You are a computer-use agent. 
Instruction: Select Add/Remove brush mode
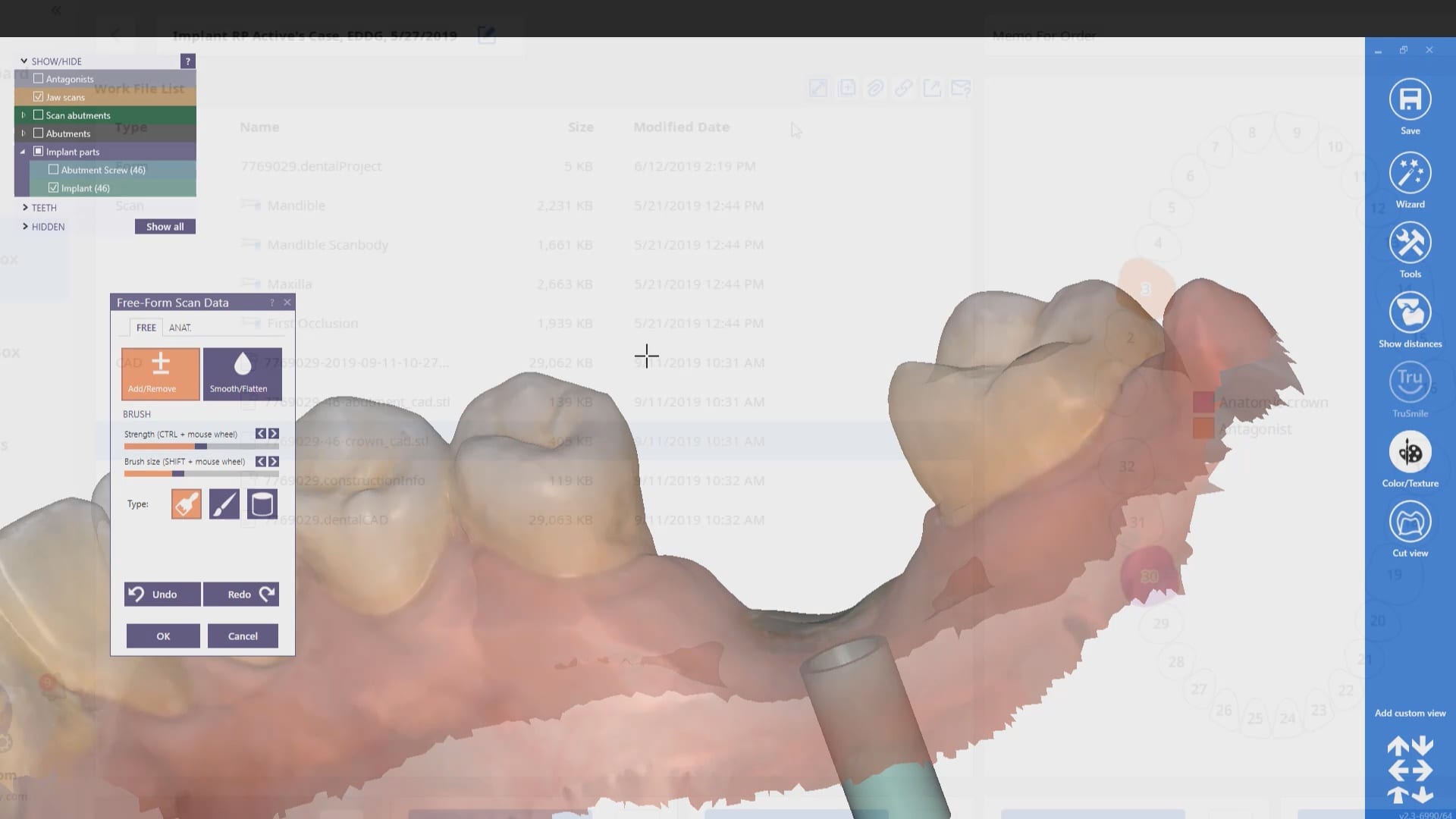pos(160,373)
